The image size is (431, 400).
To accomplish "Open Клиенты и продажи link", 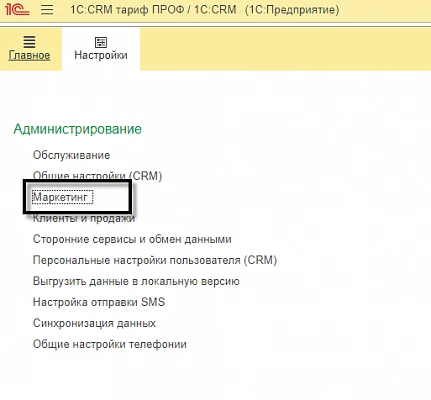I will (x=84, y=218).
